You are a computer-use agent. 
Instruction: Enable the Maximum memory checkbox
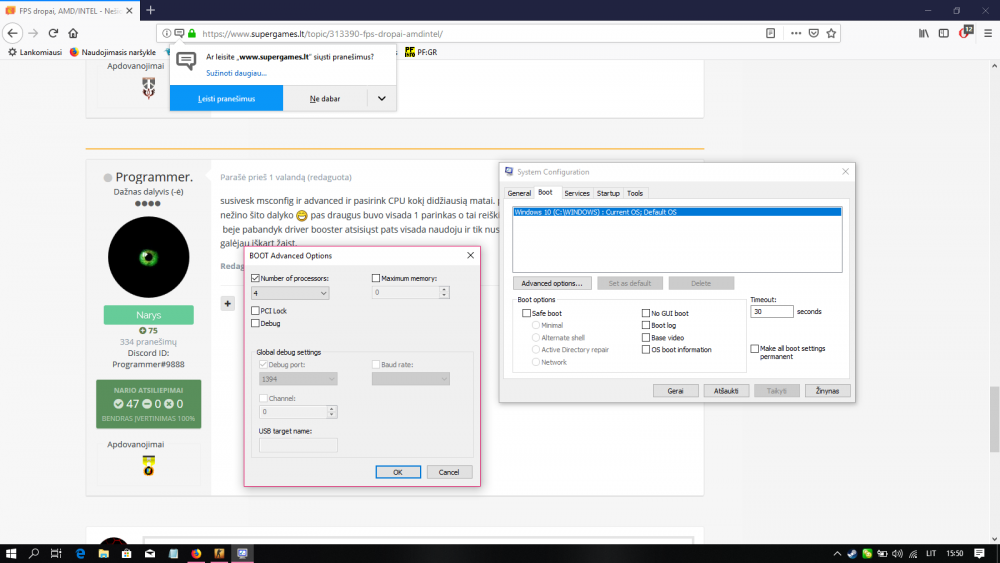[x=376, y=278]
